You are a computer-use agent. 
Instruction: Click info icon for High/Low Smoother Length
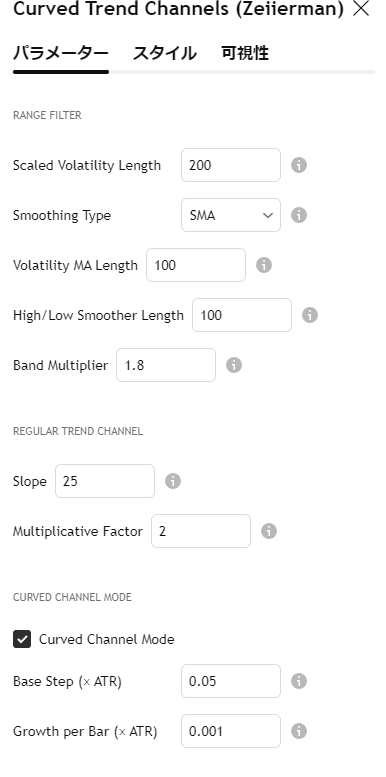pos(310,315)
